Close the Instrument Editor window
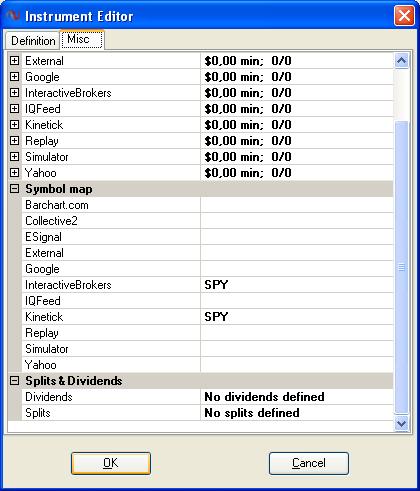 click(404, 16)
